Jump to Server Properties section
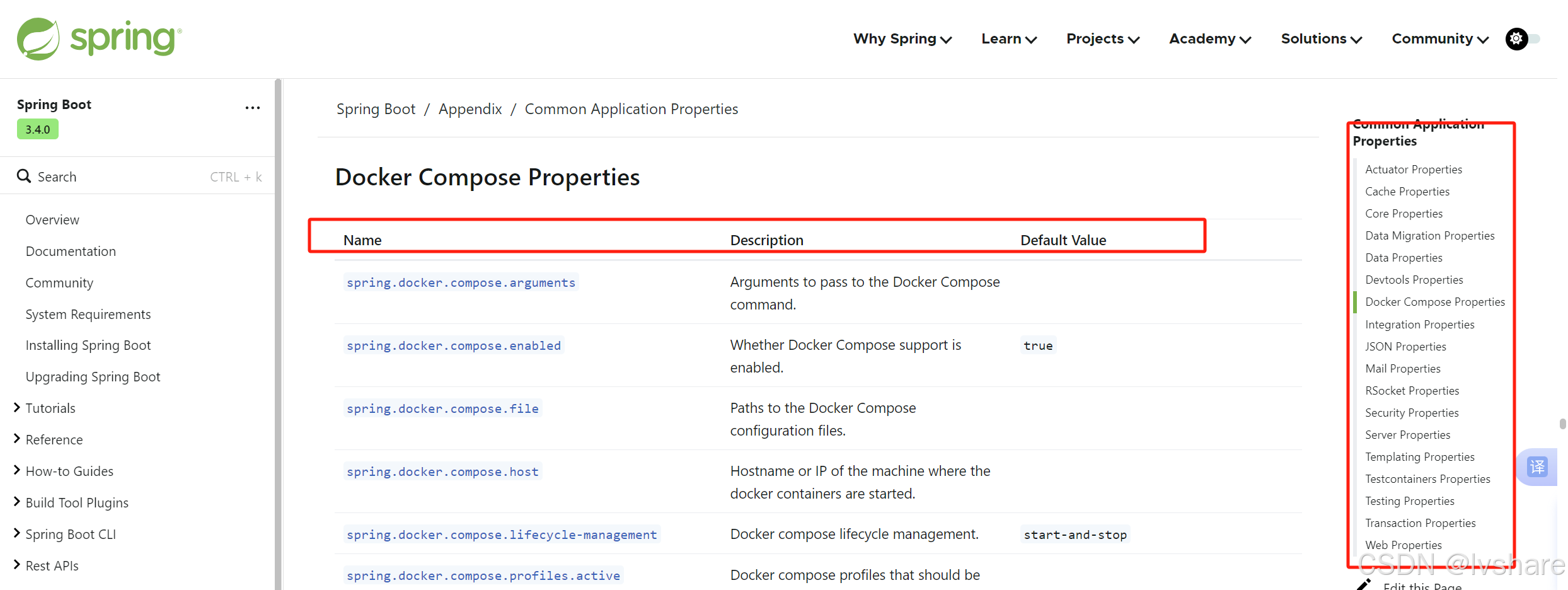Viewport: 1568px width, 590px height. pyautogui.click(x=1408, y=435)
